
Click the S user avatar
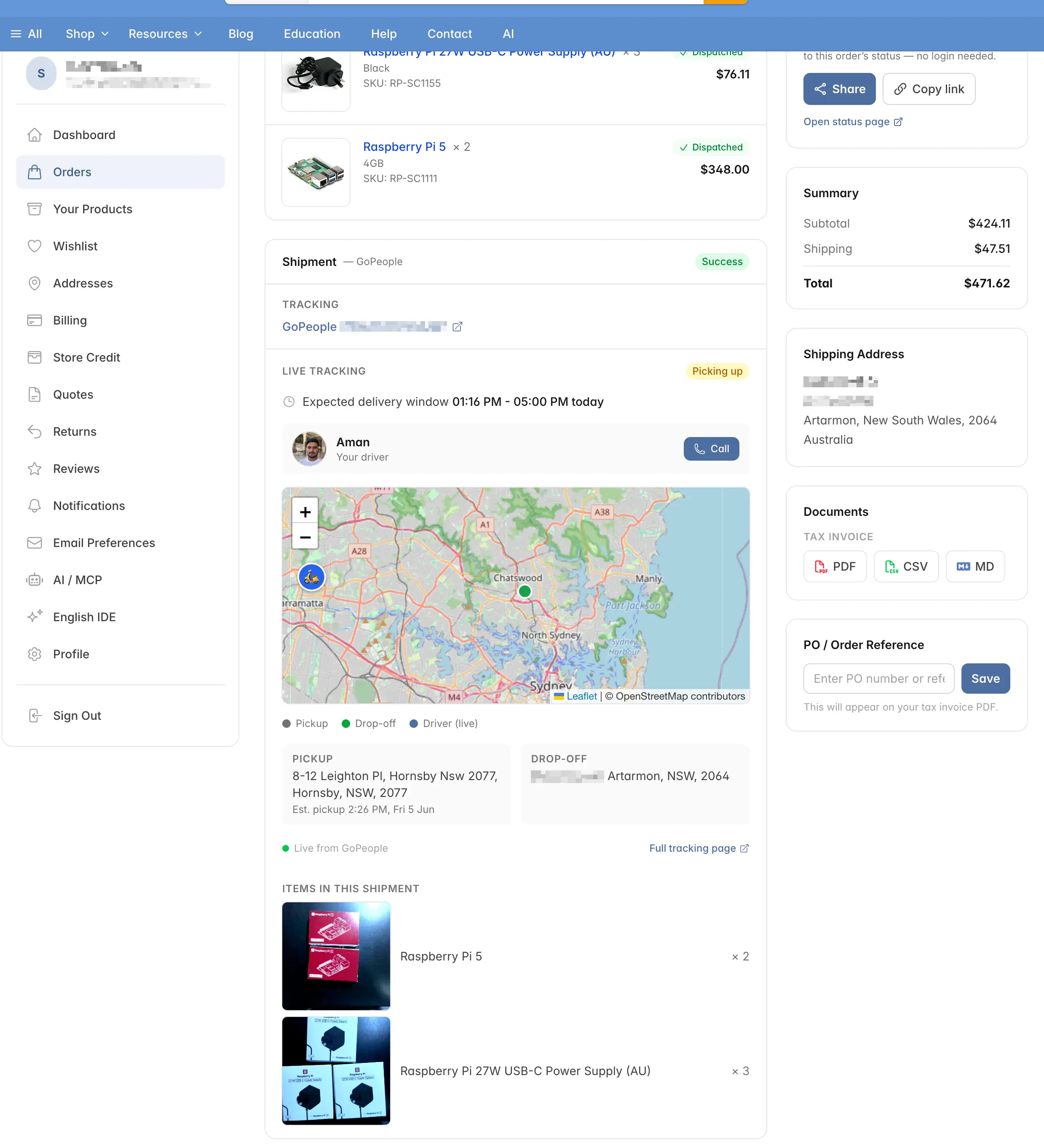click(x=41, y=73)
